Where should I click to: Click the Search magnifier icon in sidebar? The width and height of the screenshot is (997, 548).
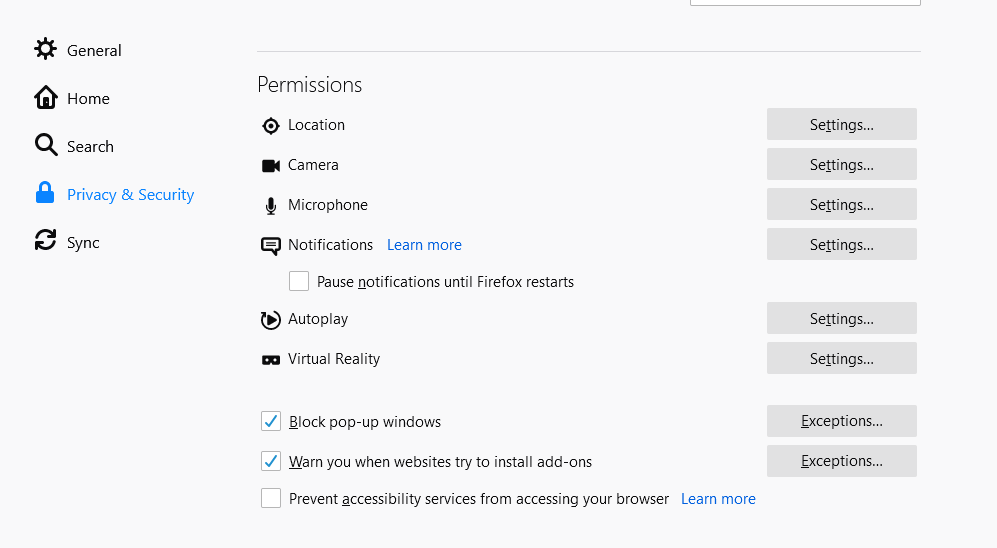46,145
